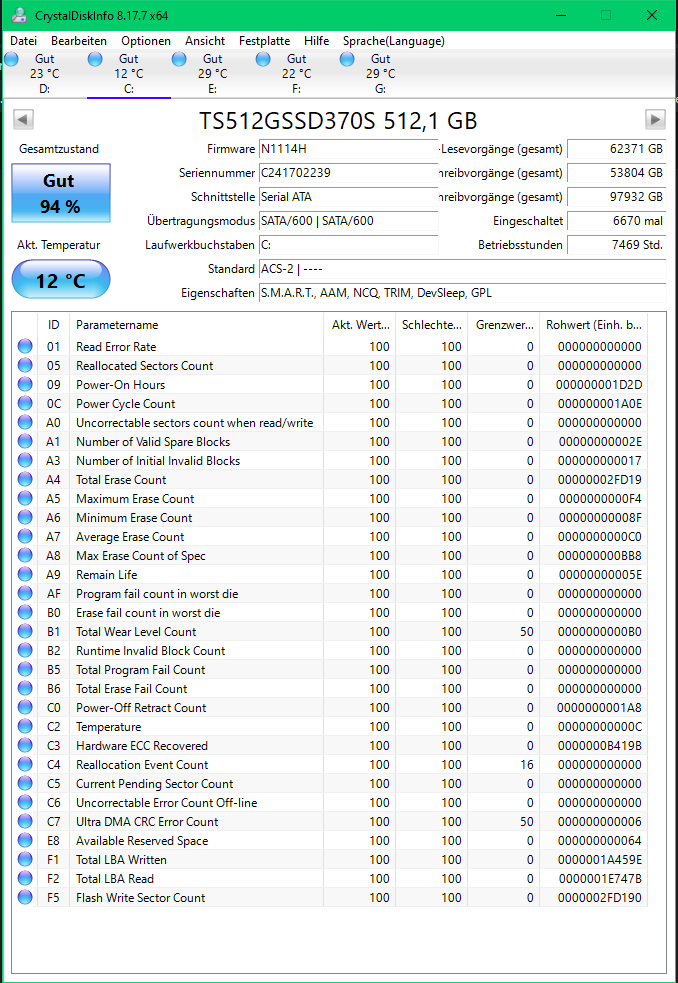The image size is (678, 983).
Task: Select the Uncorrectable Error Count Off-line row
Action: point(330,802)
